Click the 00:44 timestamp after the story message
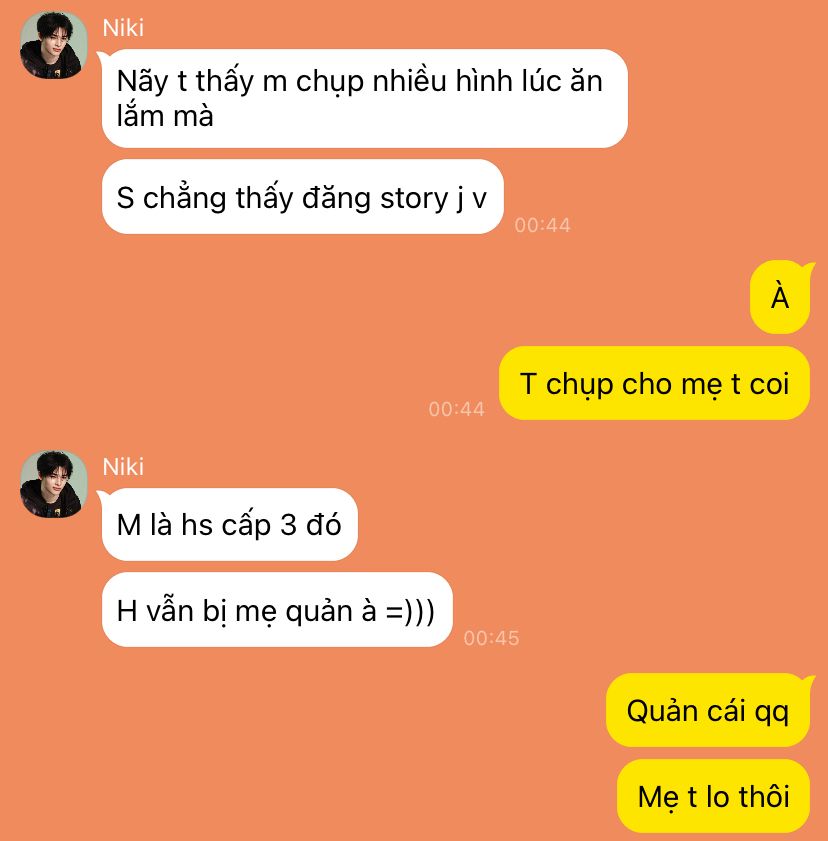This screenshot has width=828, height=841. [542, 225]
